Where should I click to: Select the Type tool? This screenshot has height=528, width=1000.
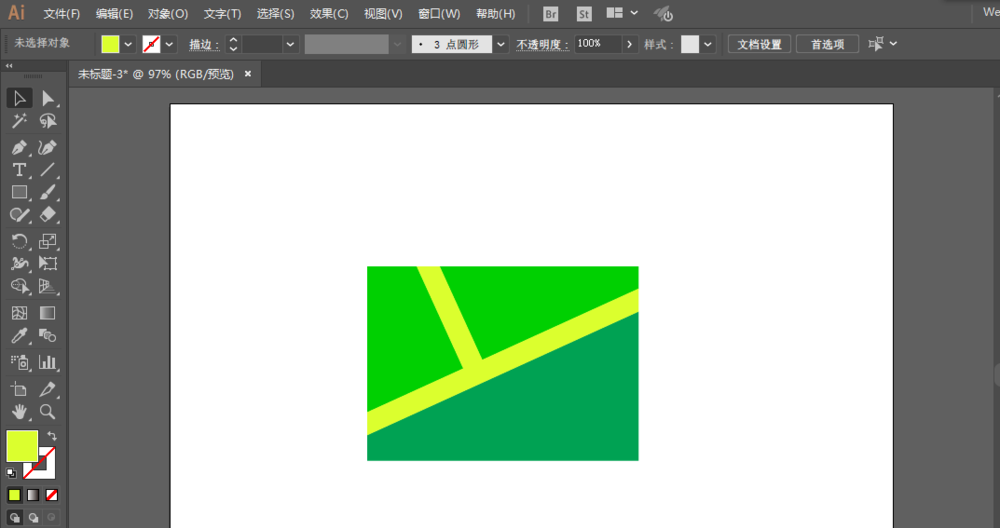[x=19, y=170]
